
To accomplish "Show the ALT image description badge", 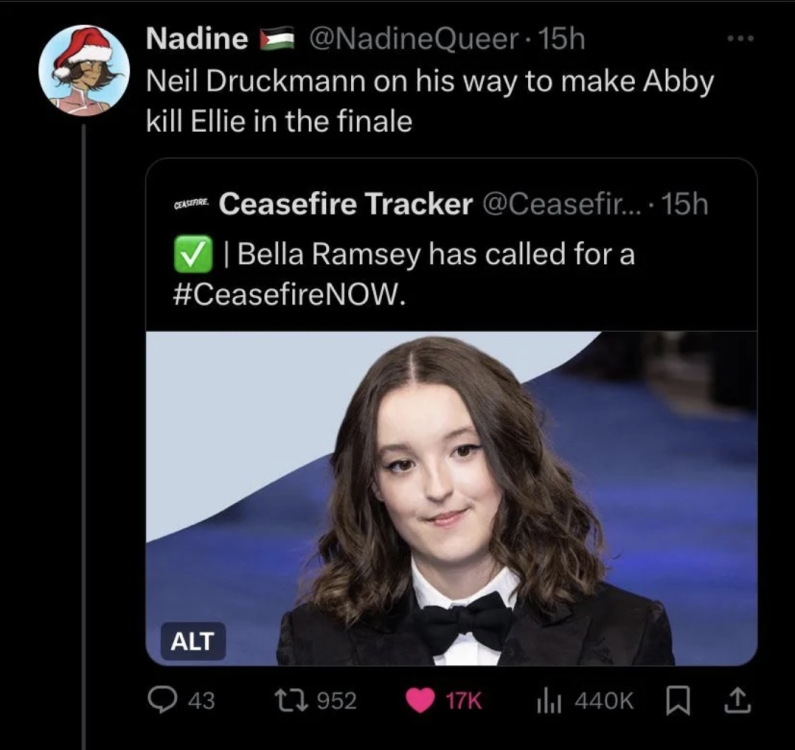I will click(192, 641).
